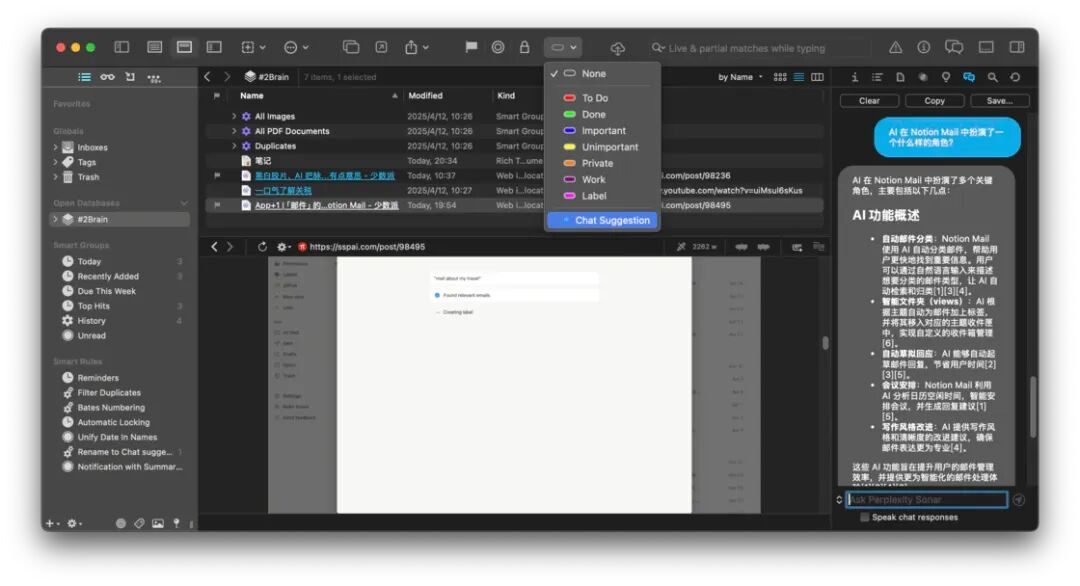The height and width of the screenshot is (586, 1080).
Task: Click the warning triangle icon
Action: pos(895,47)
